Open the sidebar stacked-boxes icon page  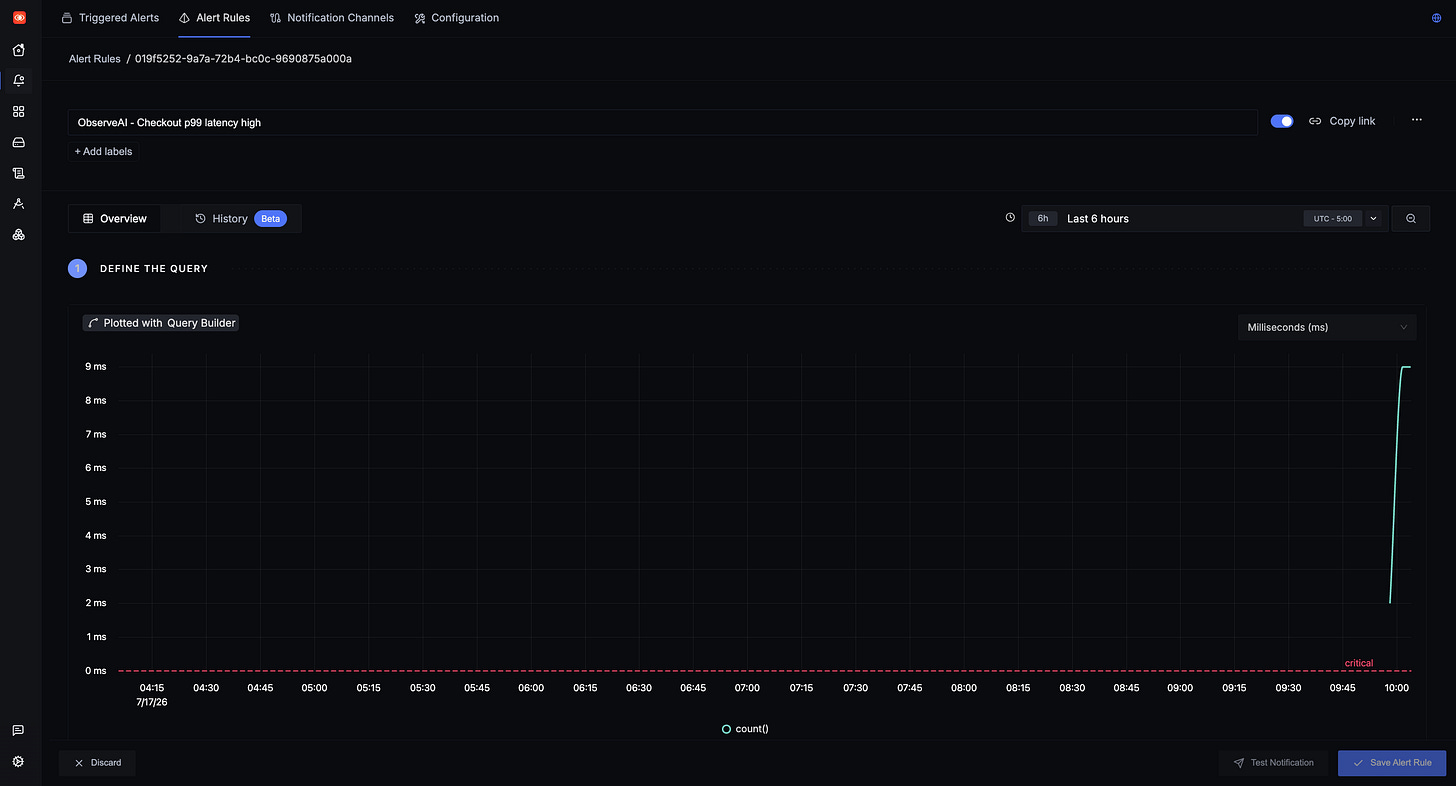[19, 235]
